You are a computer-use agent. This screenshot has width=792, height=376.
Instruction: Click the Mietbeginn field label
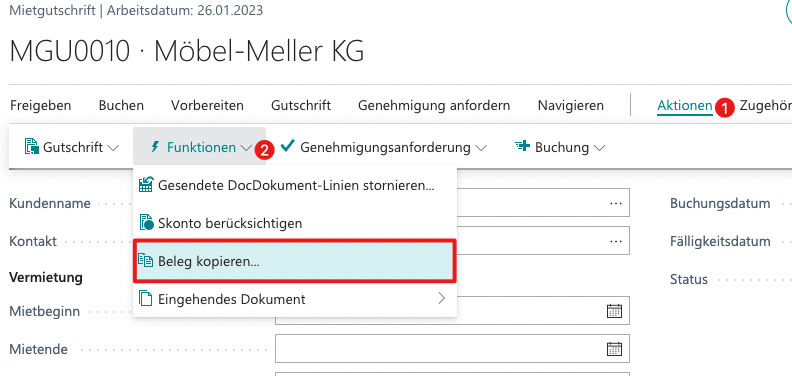tap(44, 311)
